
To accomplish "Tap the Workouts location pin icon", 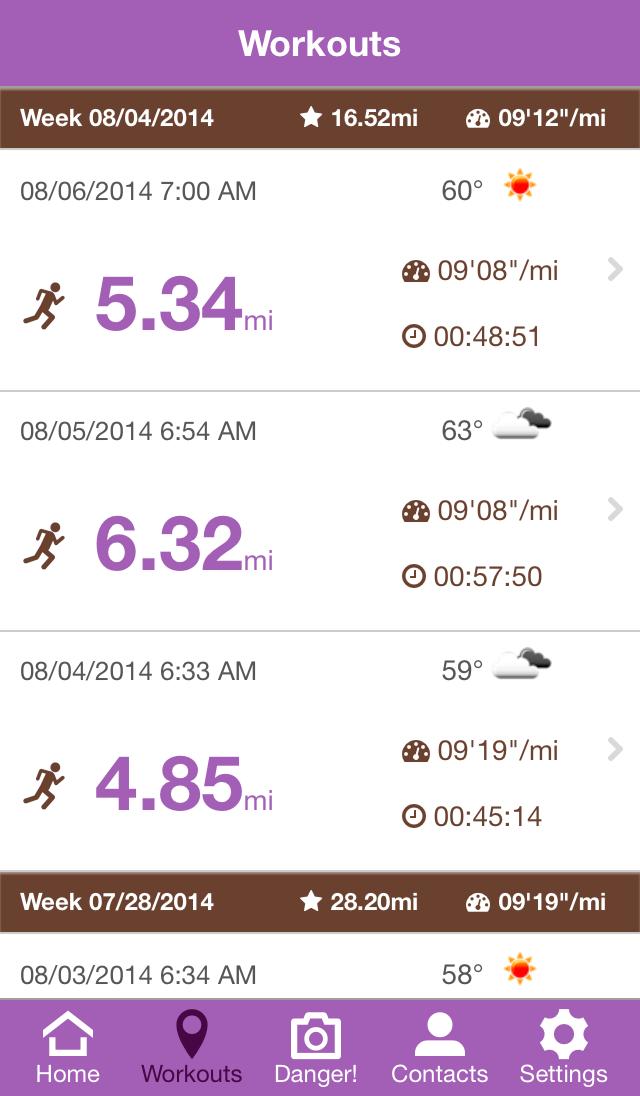I will tap(191, 1036).
